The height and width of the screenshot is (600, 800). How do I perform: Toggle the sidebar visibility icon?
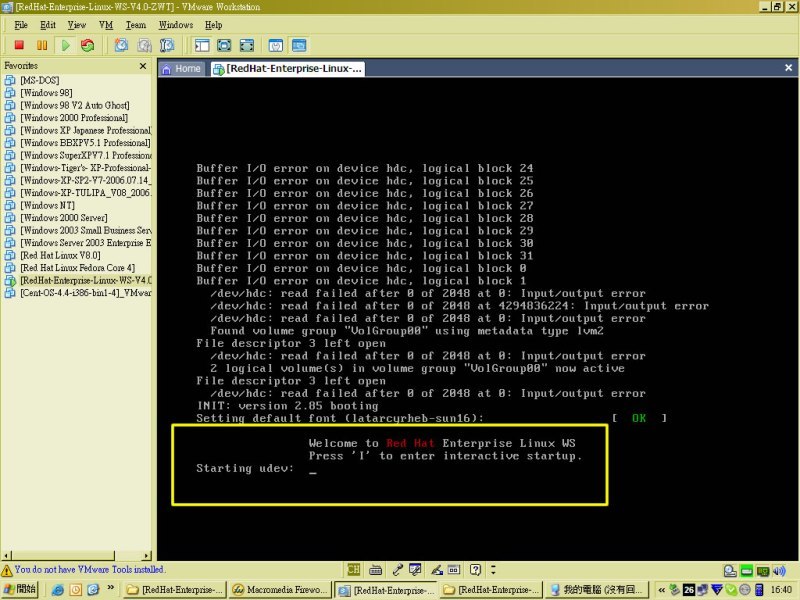point(202,45)
